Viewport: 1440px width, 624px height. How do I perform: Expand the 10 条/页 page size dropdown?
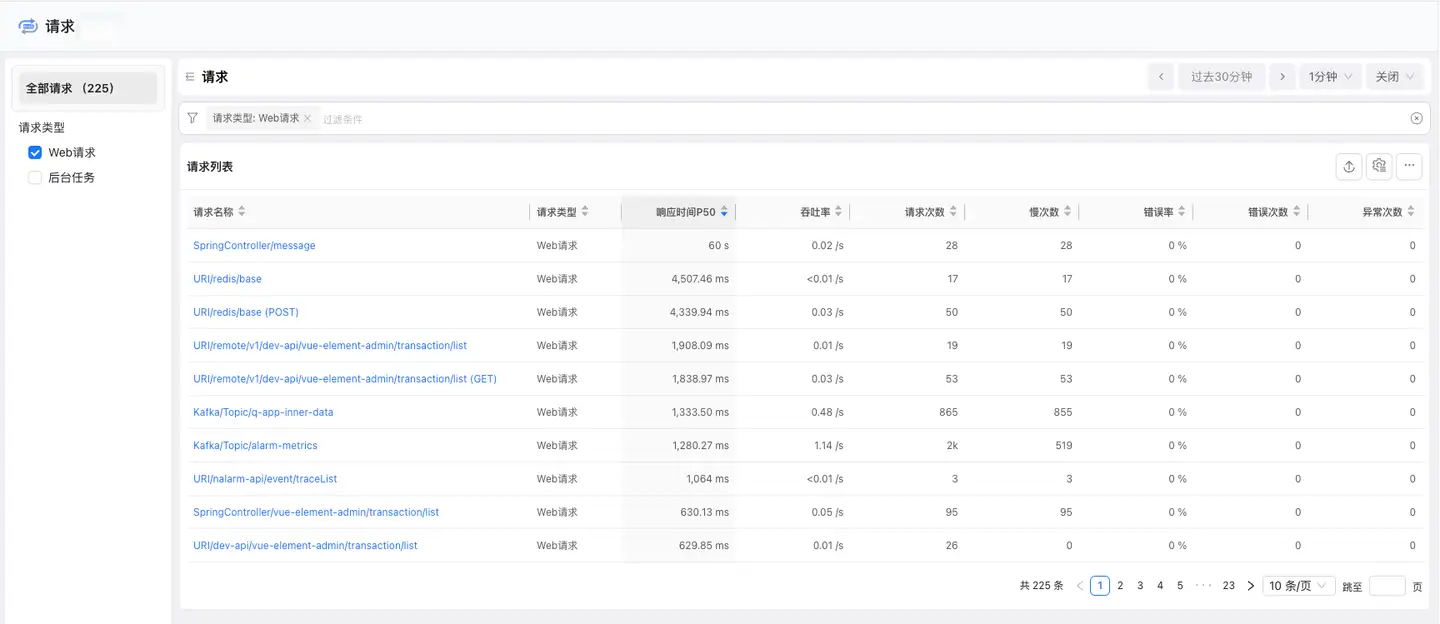(x=1298, y=586)
